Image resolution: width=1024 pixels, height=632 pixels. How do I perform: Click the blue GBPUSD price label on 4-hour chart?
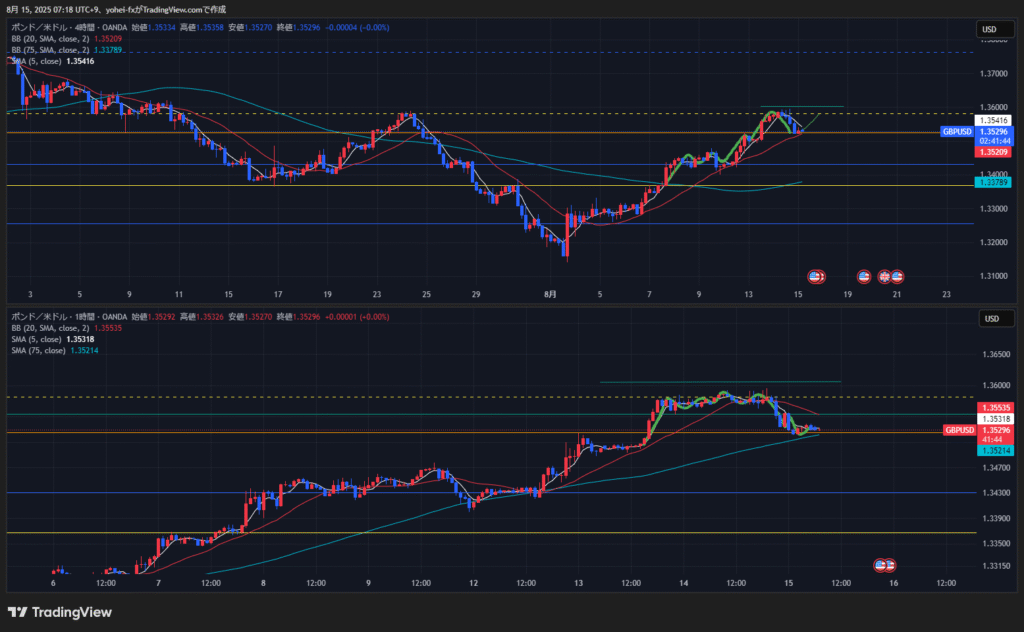click(x=957, y=131)
